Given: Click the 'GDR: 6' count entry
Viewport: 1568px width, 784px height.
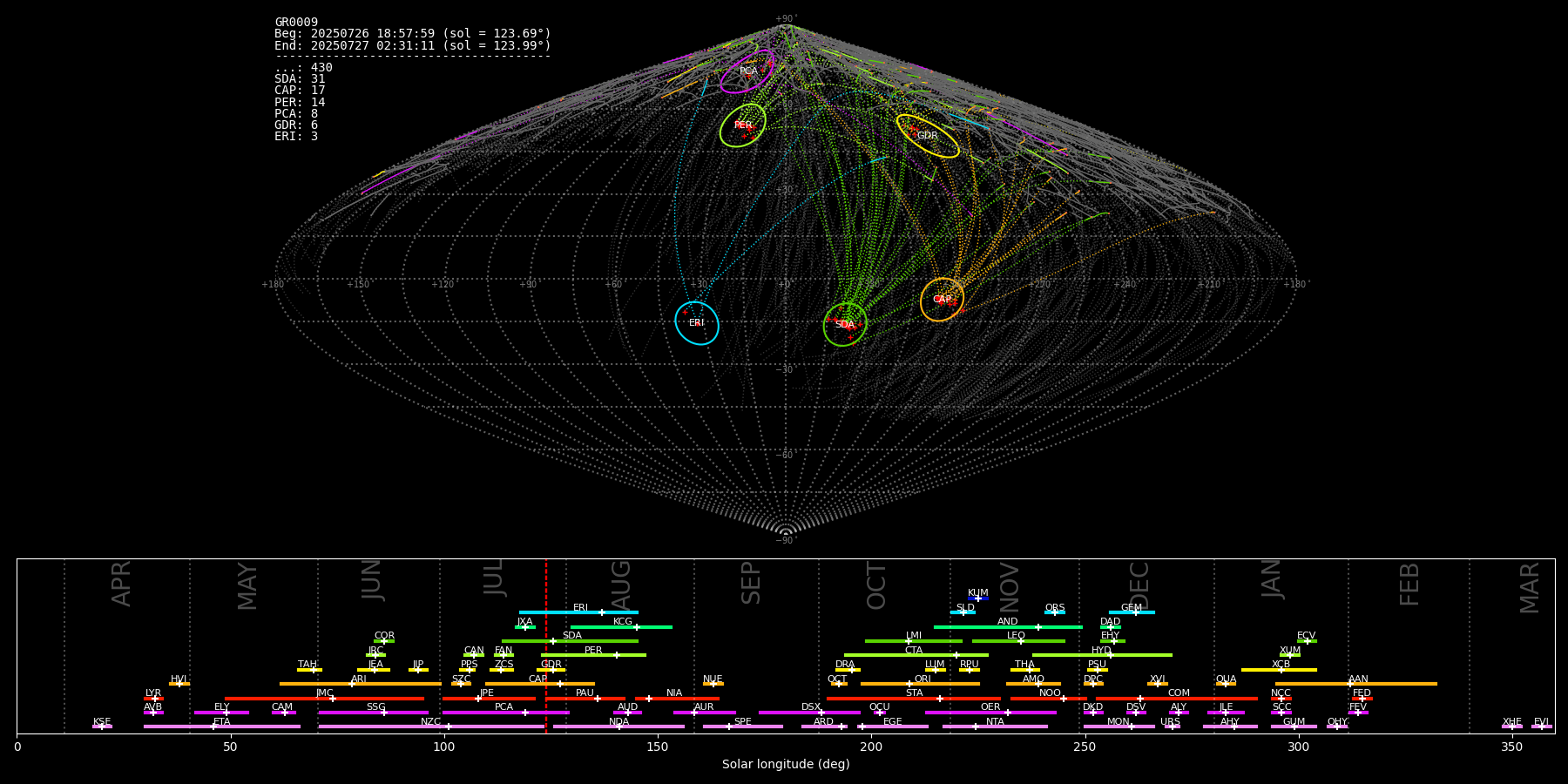Looking at the screenshot, I should point(296,125).
